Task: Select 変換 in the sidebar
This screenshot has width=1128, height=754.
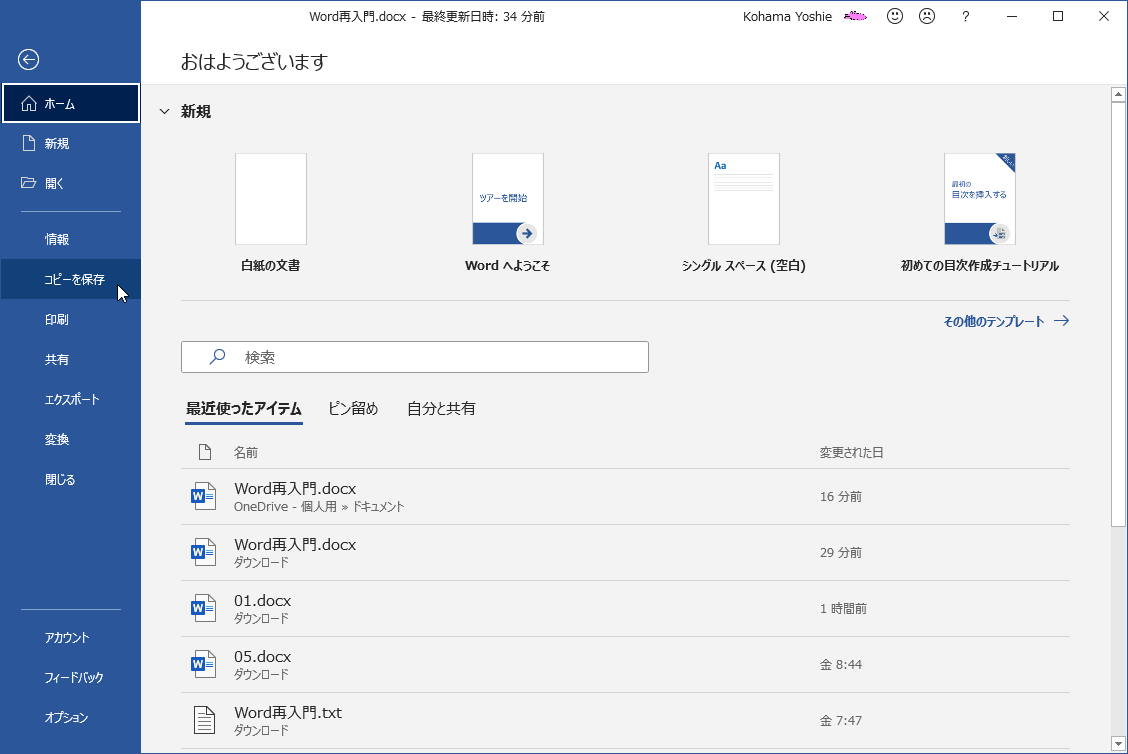Action: [70, 440]
